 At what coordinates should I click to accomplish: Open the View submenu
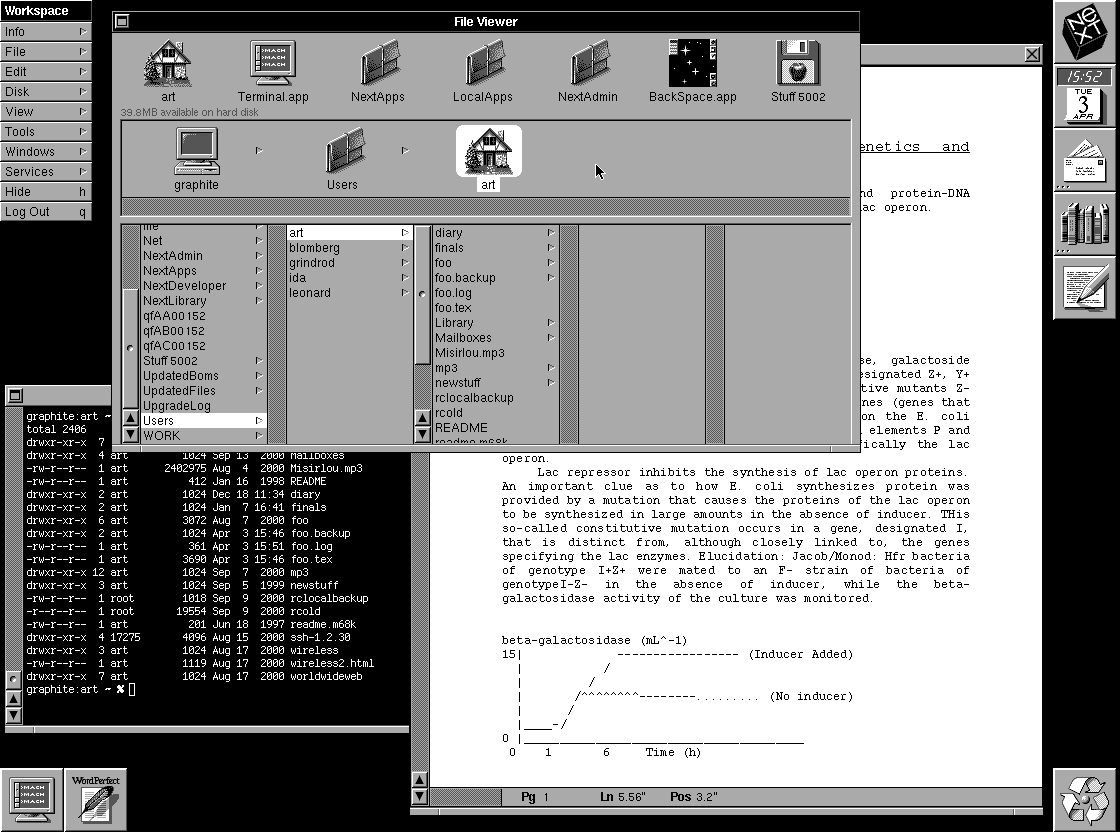[x=46, y=111]
